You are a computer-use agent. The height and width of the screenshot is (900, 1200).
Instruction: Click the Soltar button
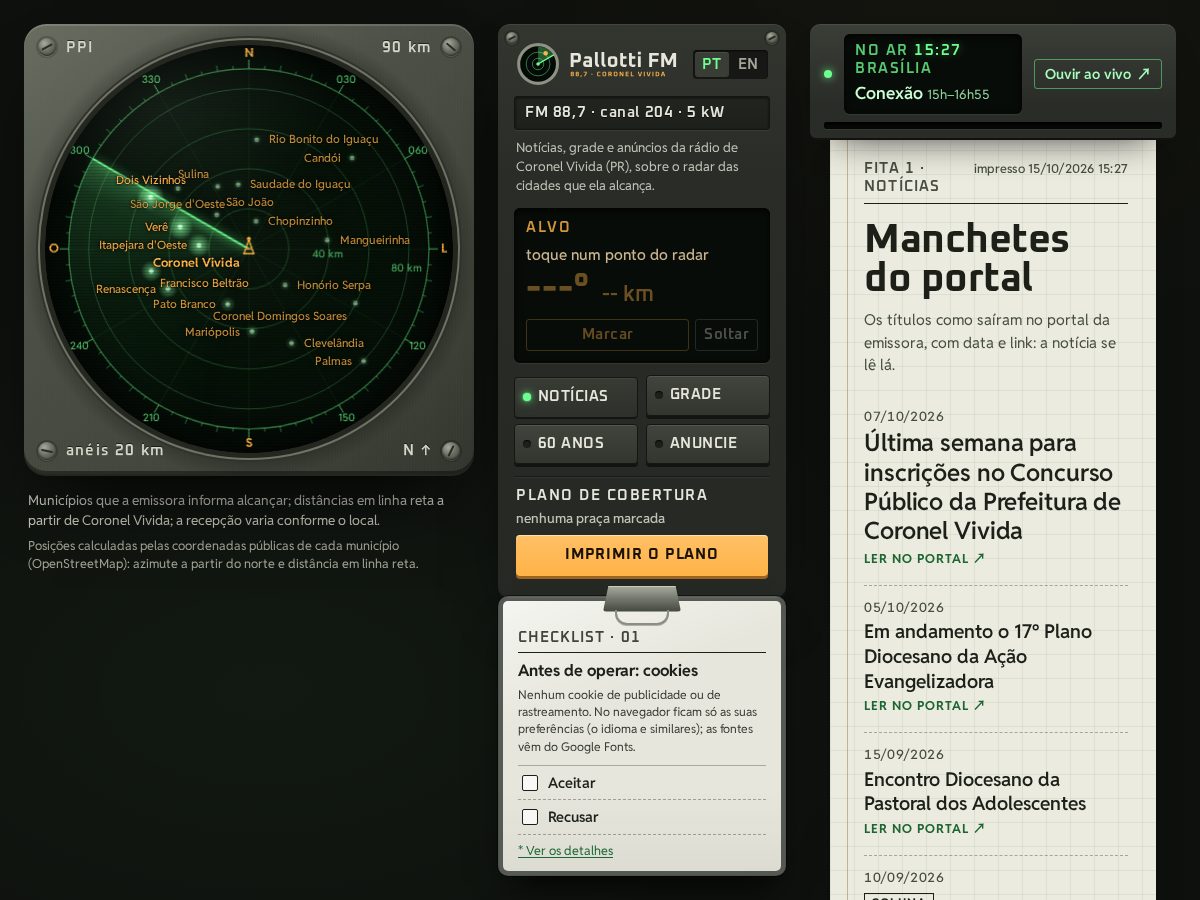pos(726,334)
